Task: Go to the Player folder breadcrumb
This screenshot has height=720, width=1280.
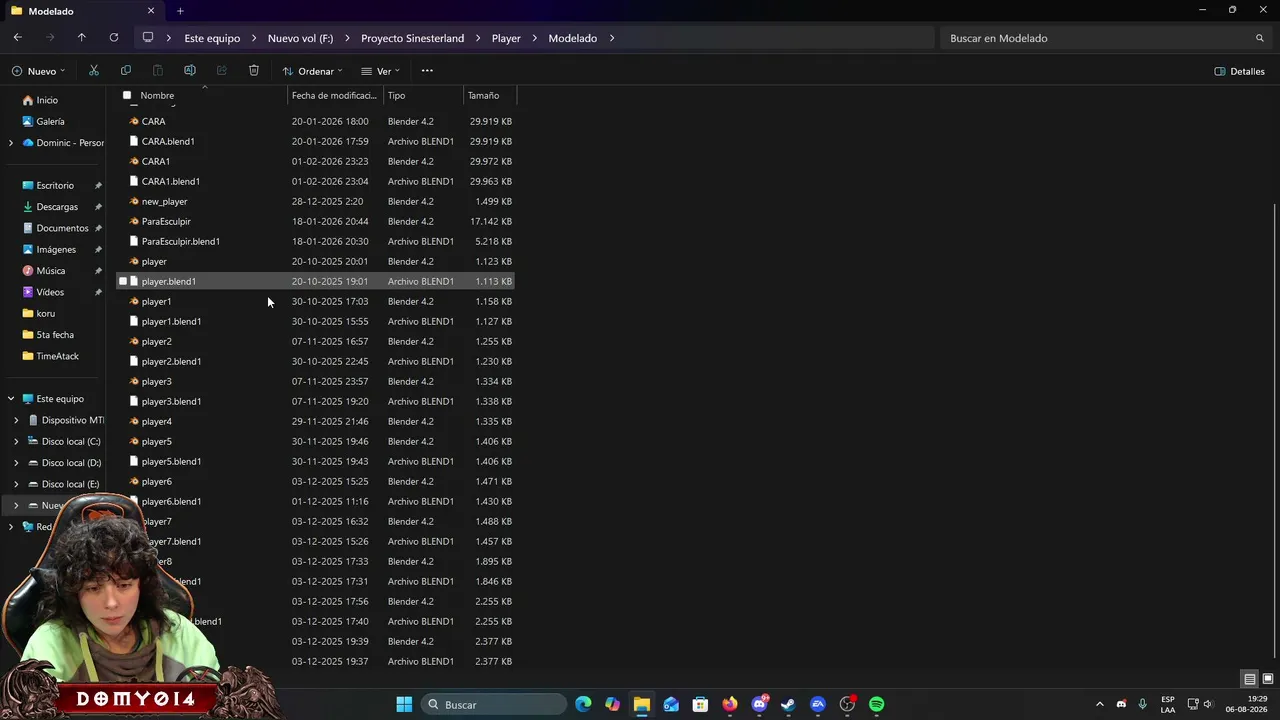Action: click(x=506, y=38)
